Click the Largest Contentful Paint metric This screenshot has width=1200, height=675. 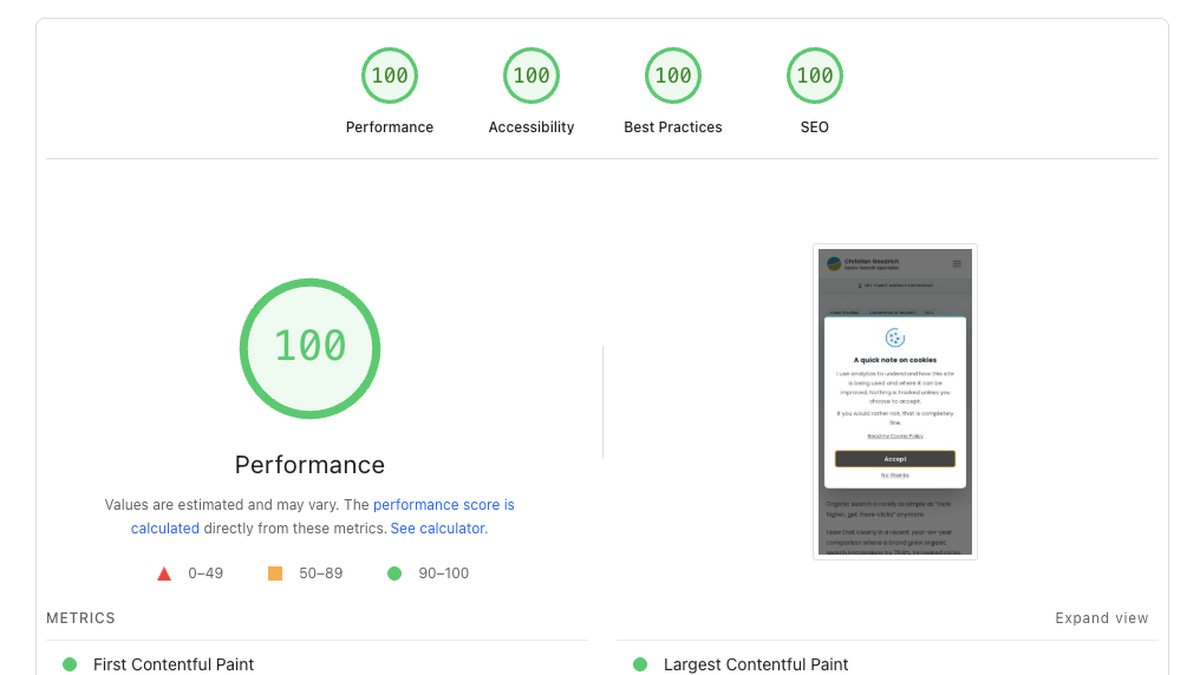tap(756, 664)
